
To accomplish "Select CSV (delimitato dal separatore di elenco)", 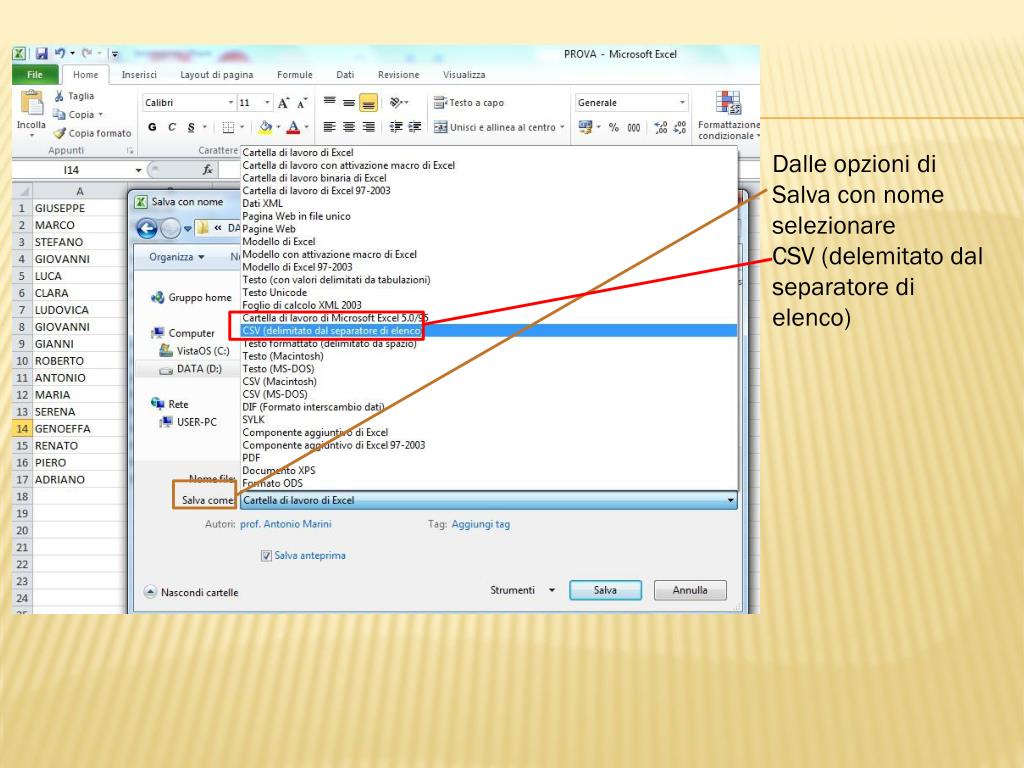I will pos(488,330).
